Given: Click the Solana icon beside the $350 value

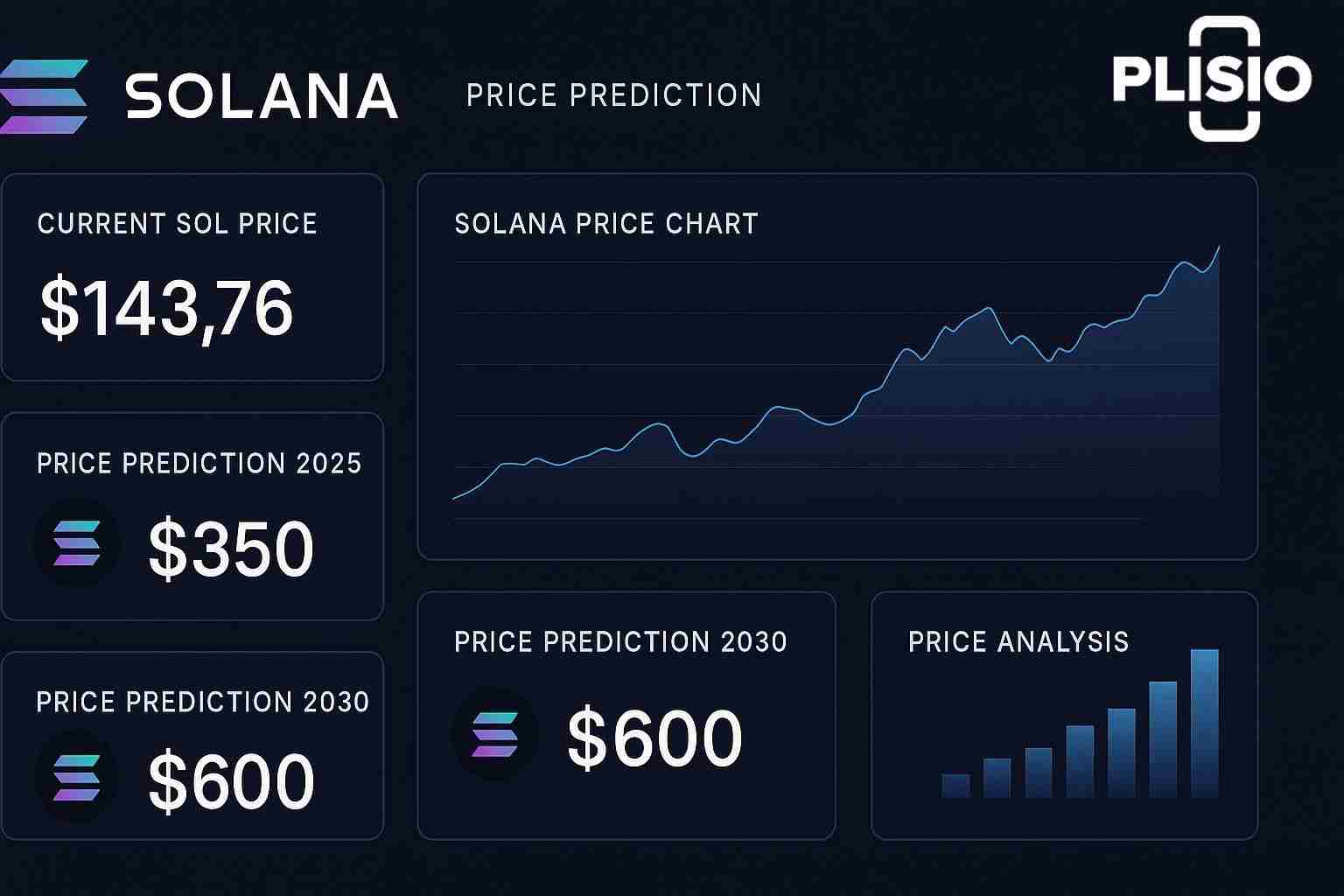Looking at the screenshot, I should (77, 543).
